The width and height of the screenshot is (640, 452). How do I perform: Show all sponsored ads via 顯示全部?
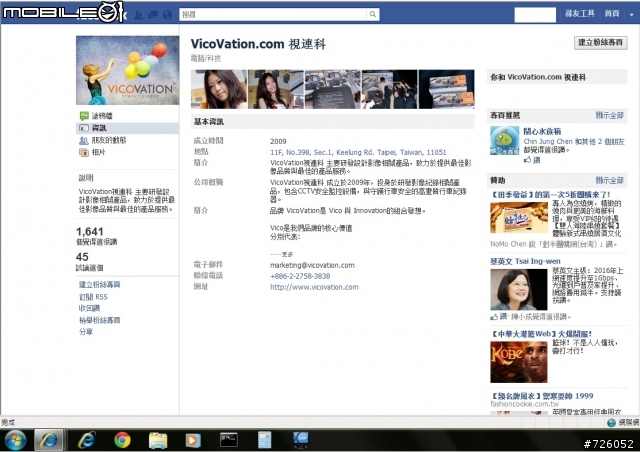(609, 180)
